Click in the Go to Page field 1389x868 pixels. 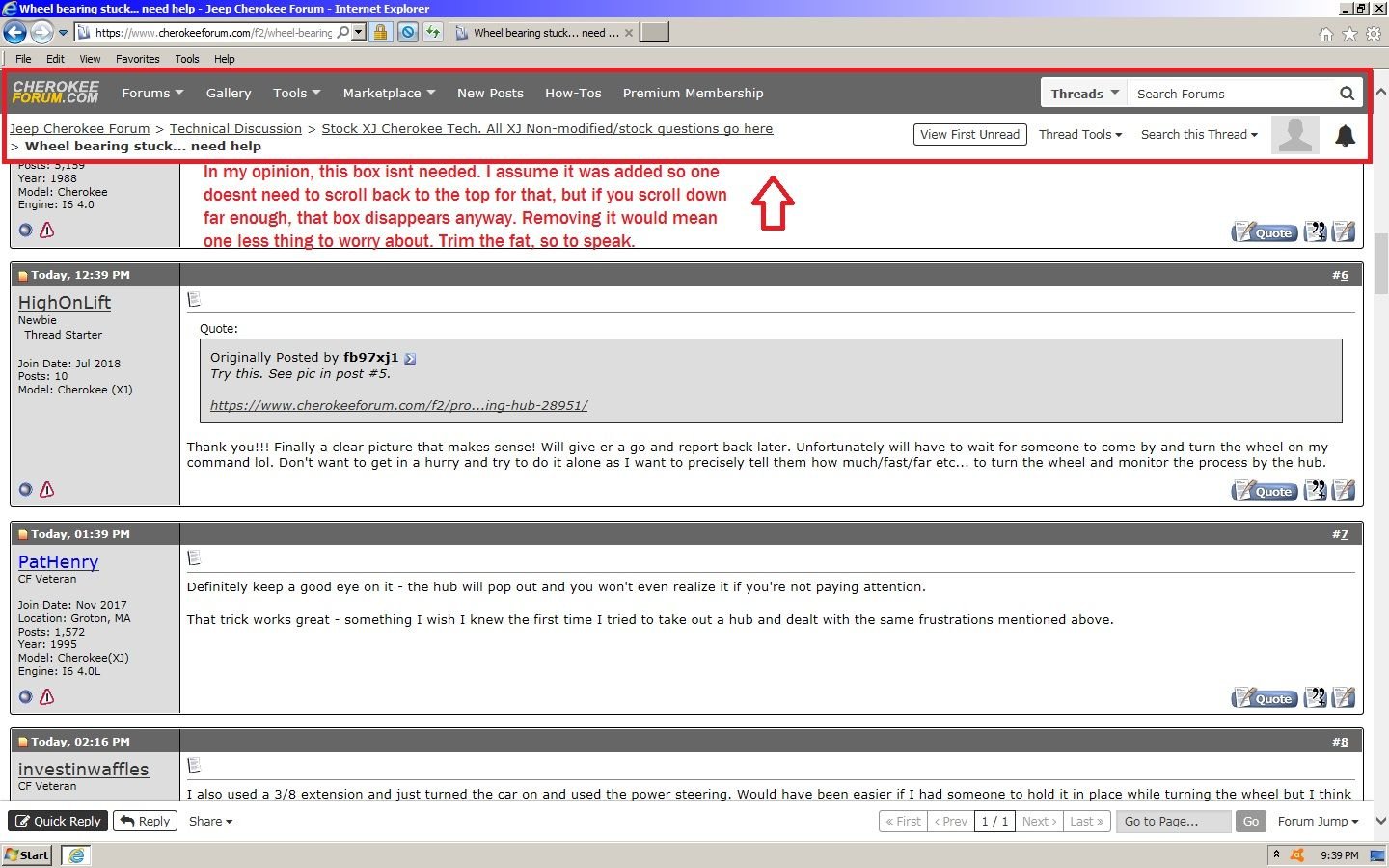tap(1172, 822)
